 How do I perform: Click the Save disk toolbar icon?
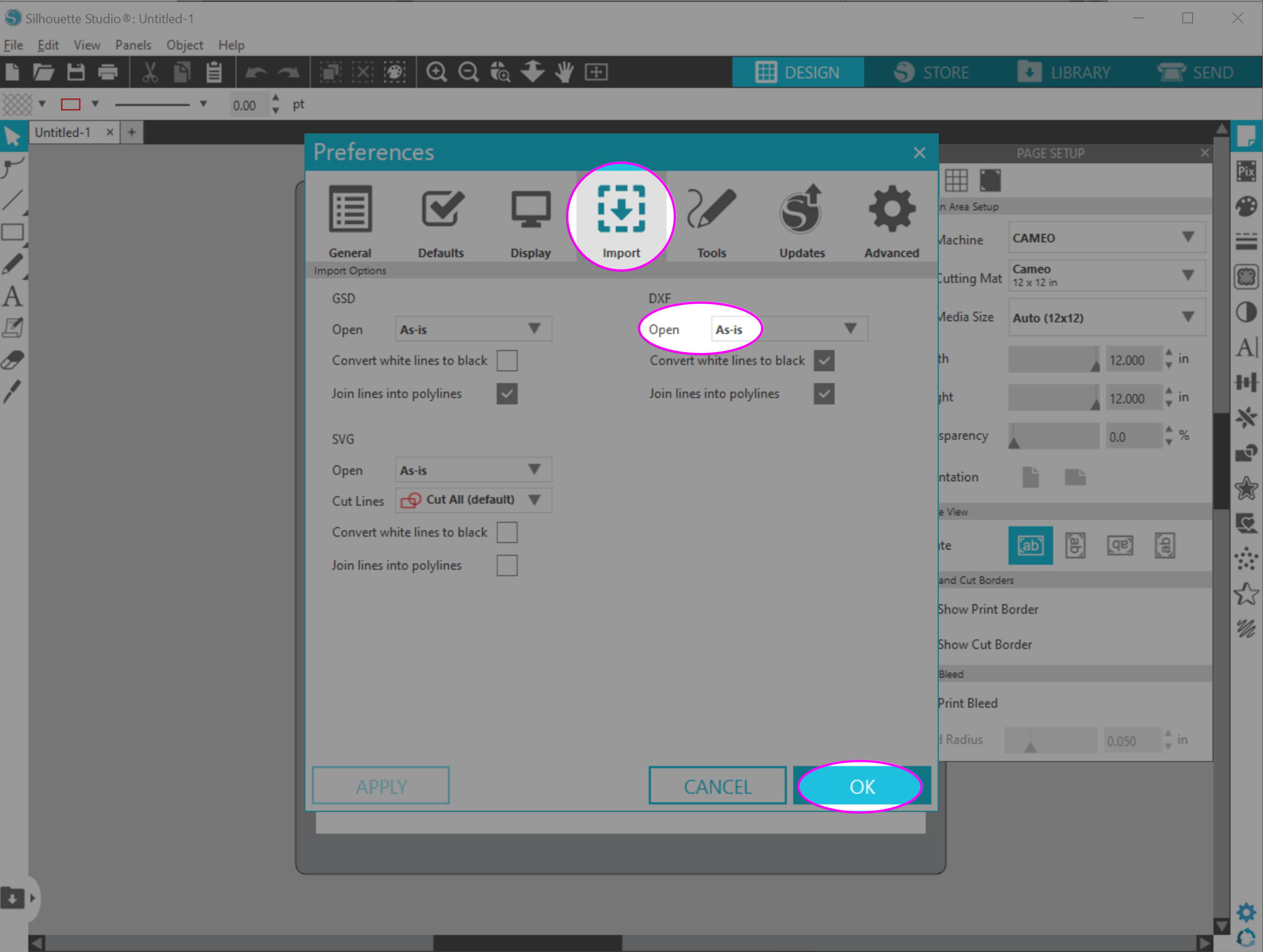75,72
